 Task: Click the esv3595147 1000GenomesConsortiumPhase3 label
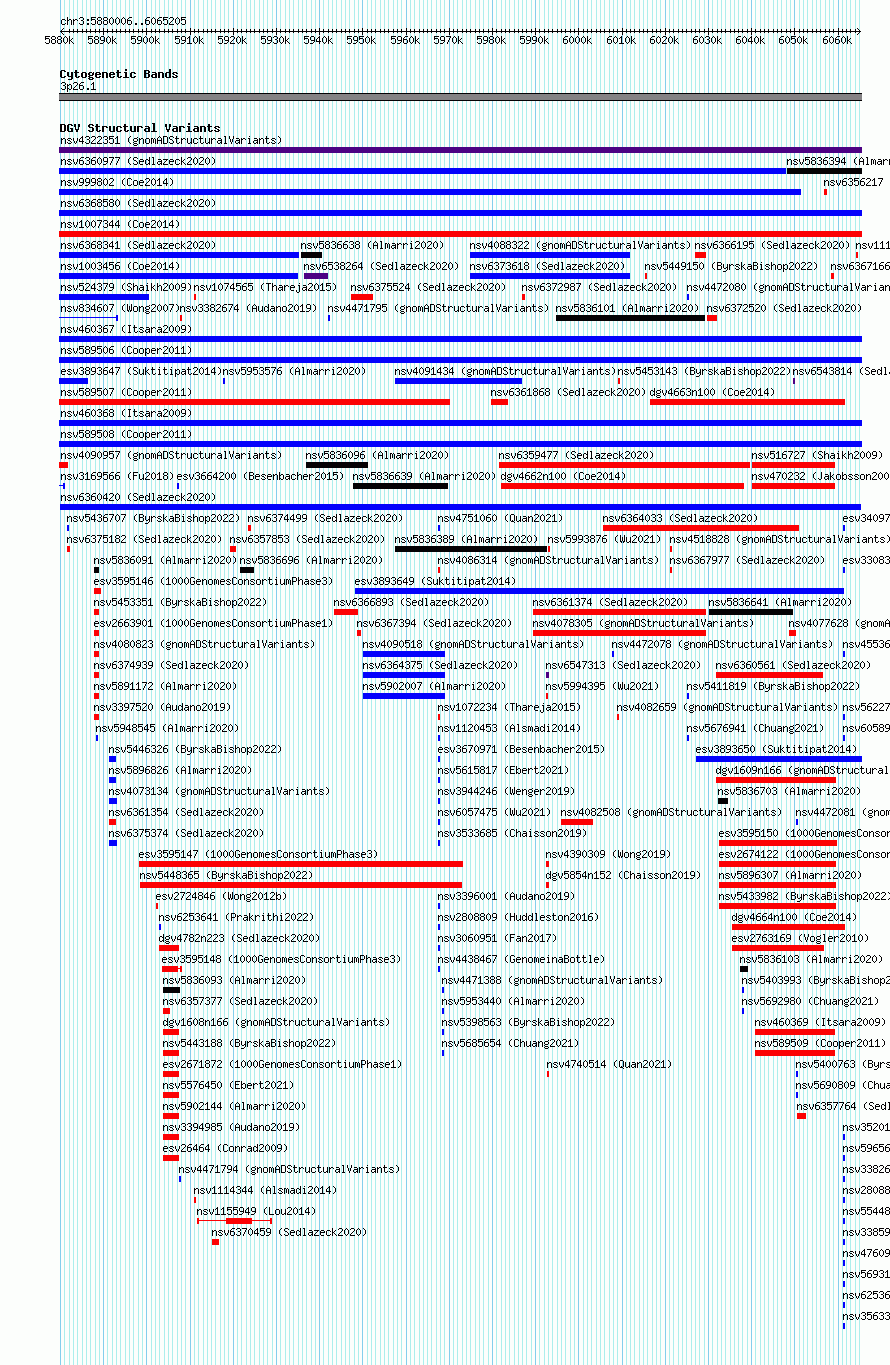coord(258,855)
